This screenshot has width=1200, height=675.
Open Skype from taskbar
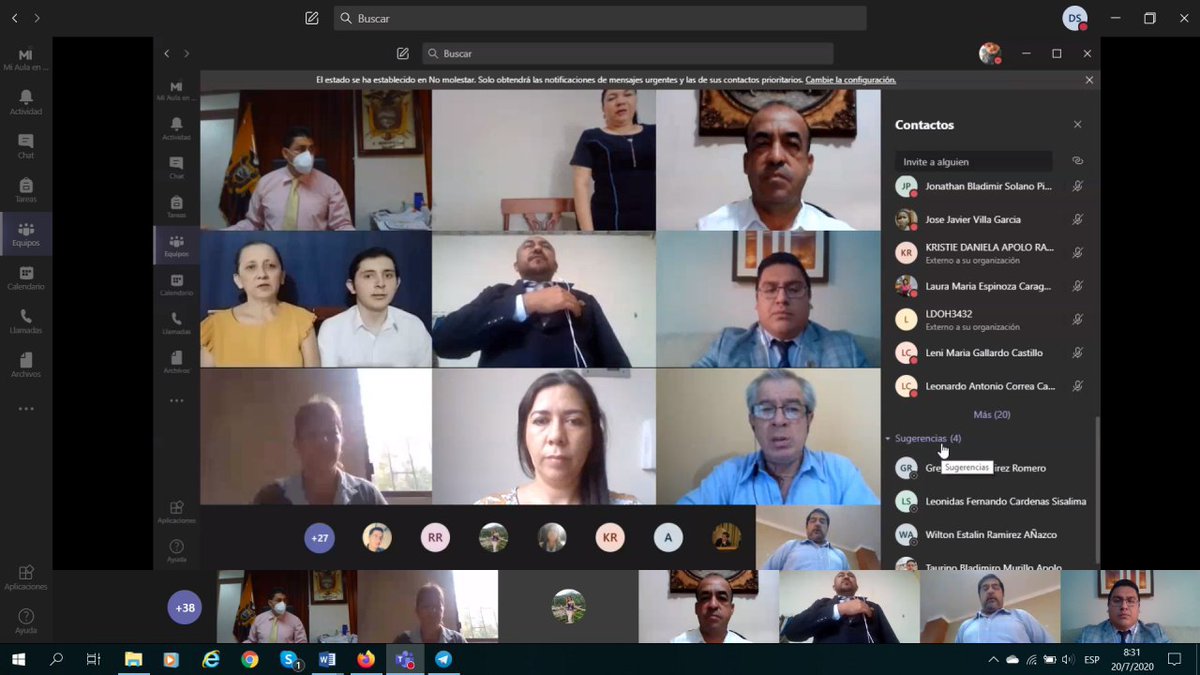coord(289,659)
